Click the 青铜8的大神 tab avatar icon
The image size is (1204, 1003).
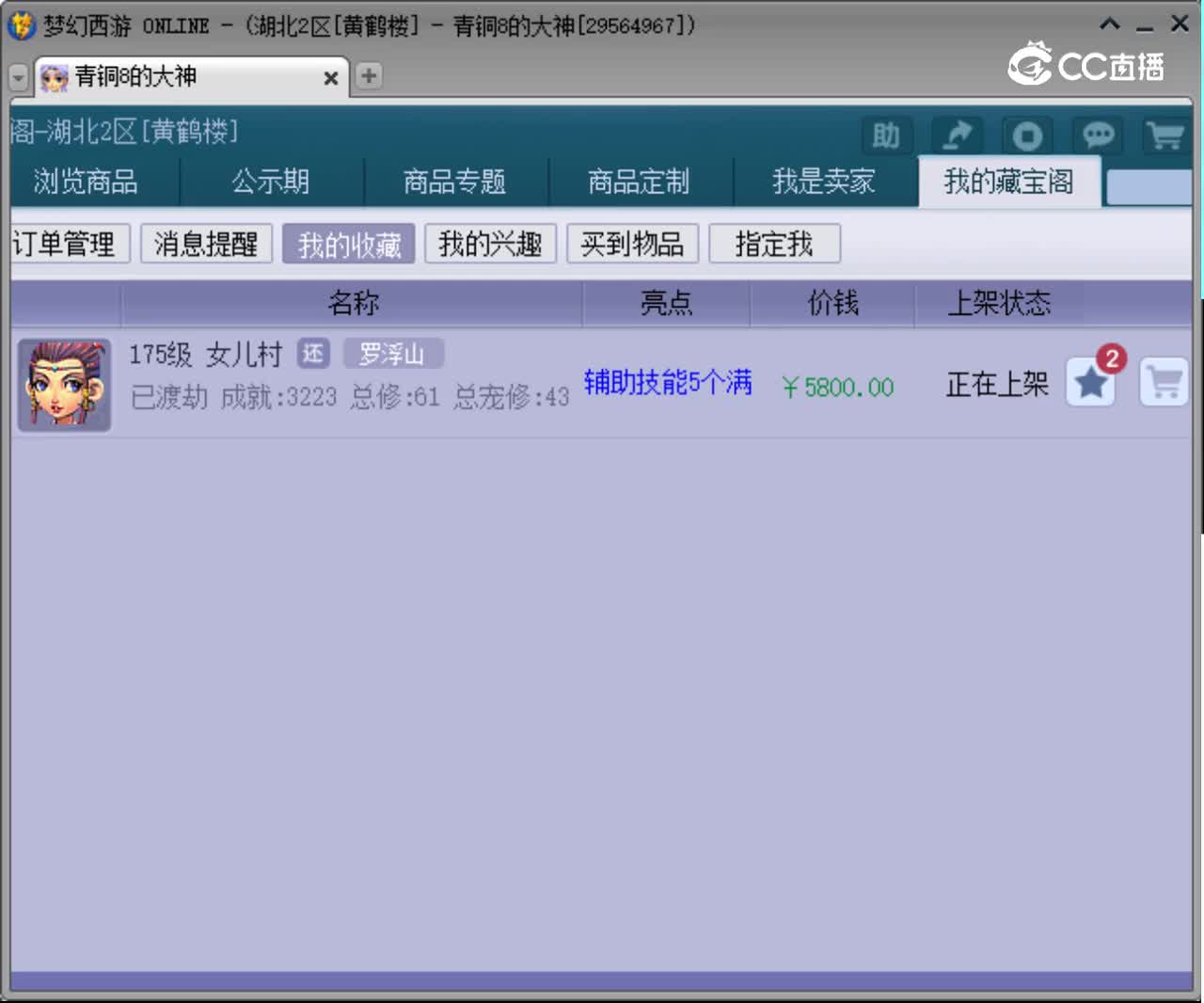(x=54, y=77)
